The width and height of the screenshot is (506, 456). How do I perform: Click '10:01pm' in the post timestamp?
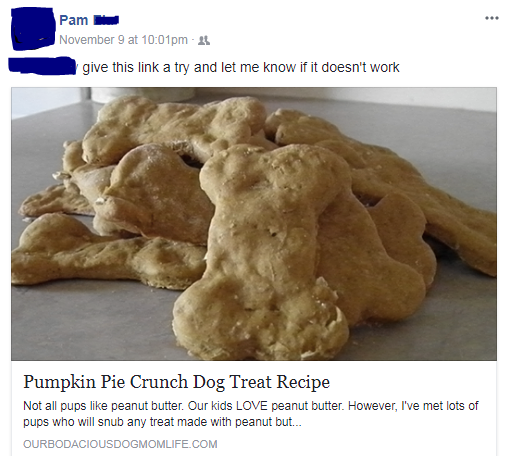[x=164, y=40]
